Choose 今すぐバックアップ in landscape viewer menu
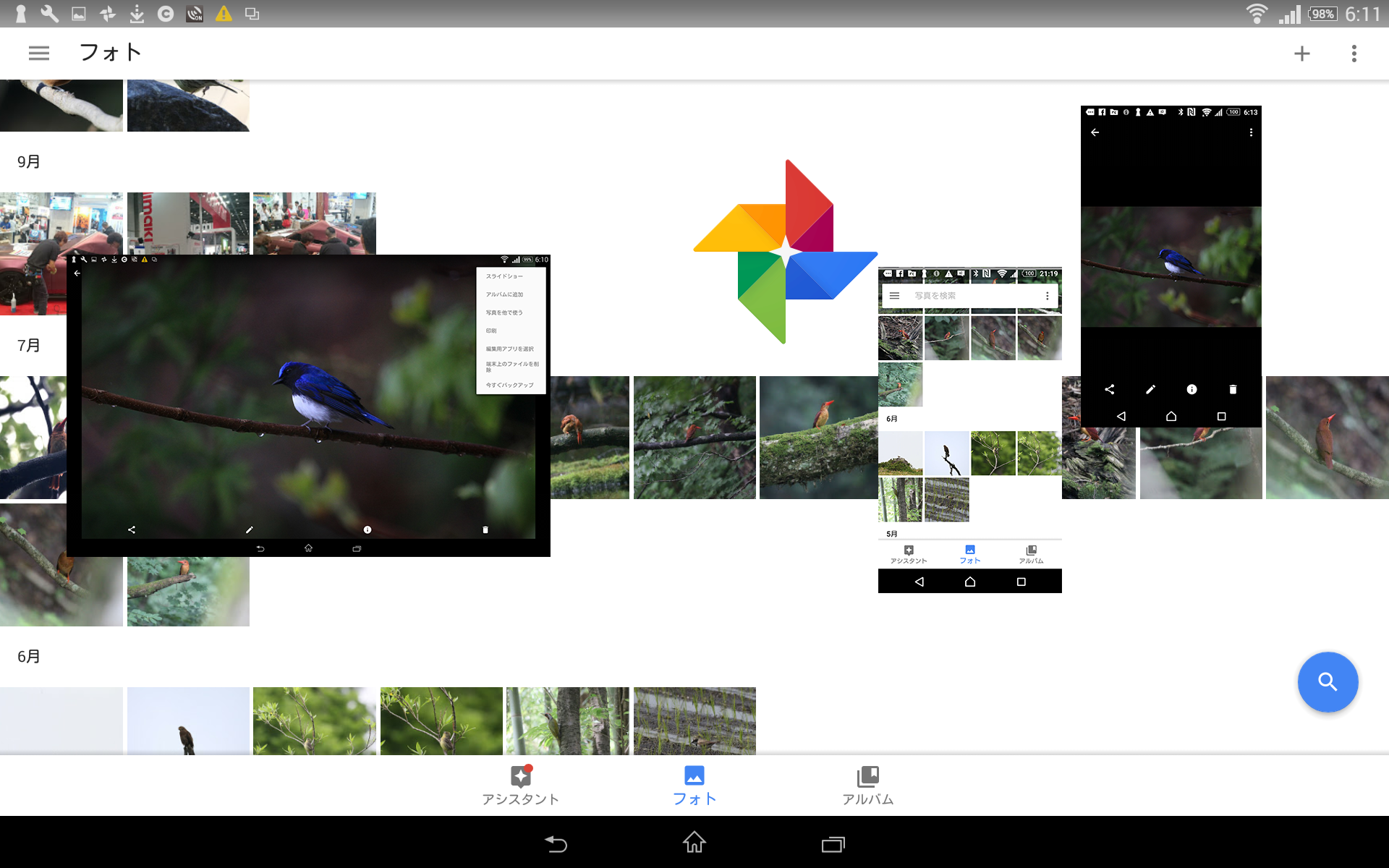This screenshot has width=1389, height=868. 511,385
